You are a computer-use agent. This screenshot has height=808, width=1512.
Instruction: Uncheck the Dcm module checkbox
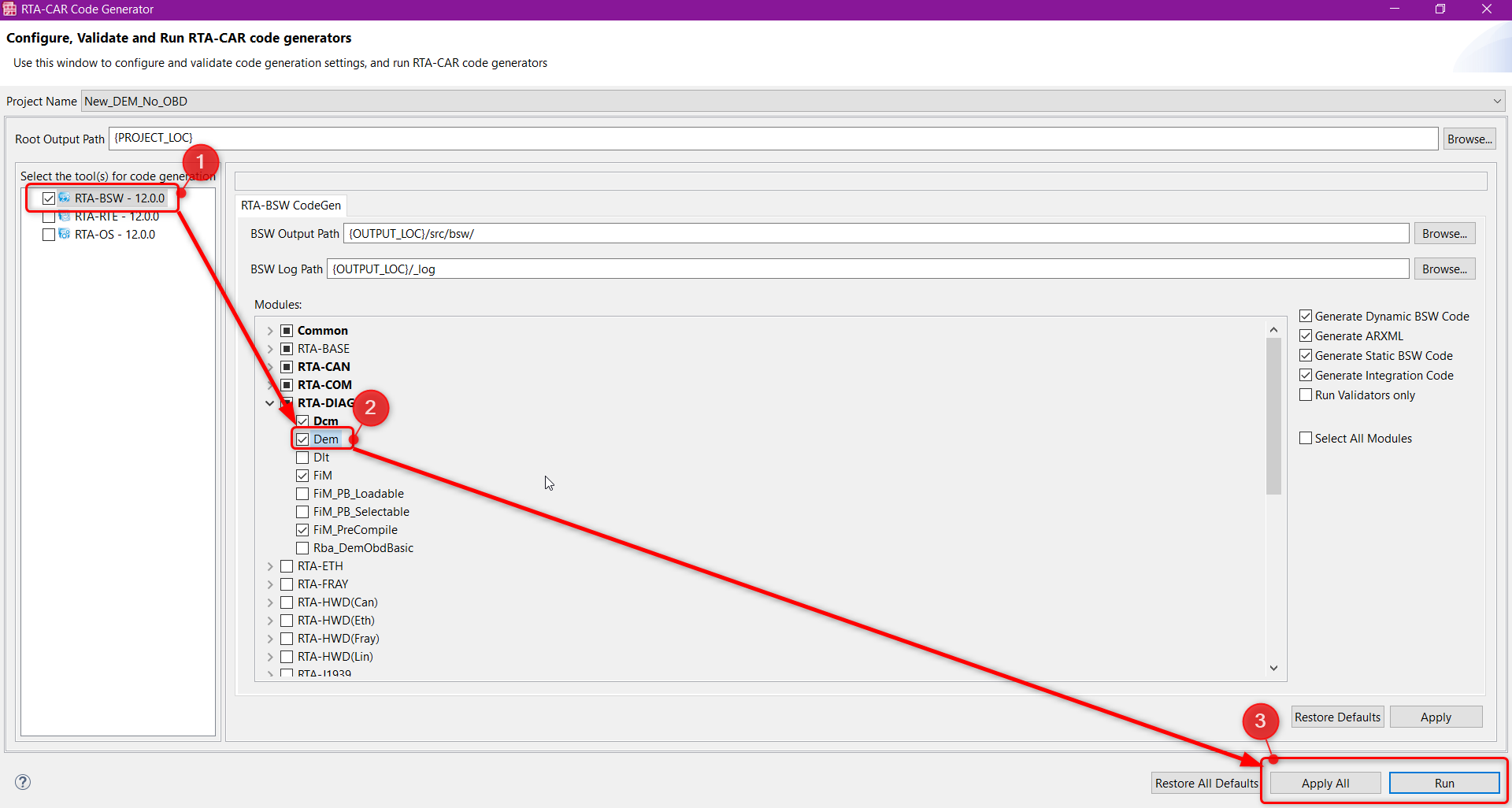[302, 421]
